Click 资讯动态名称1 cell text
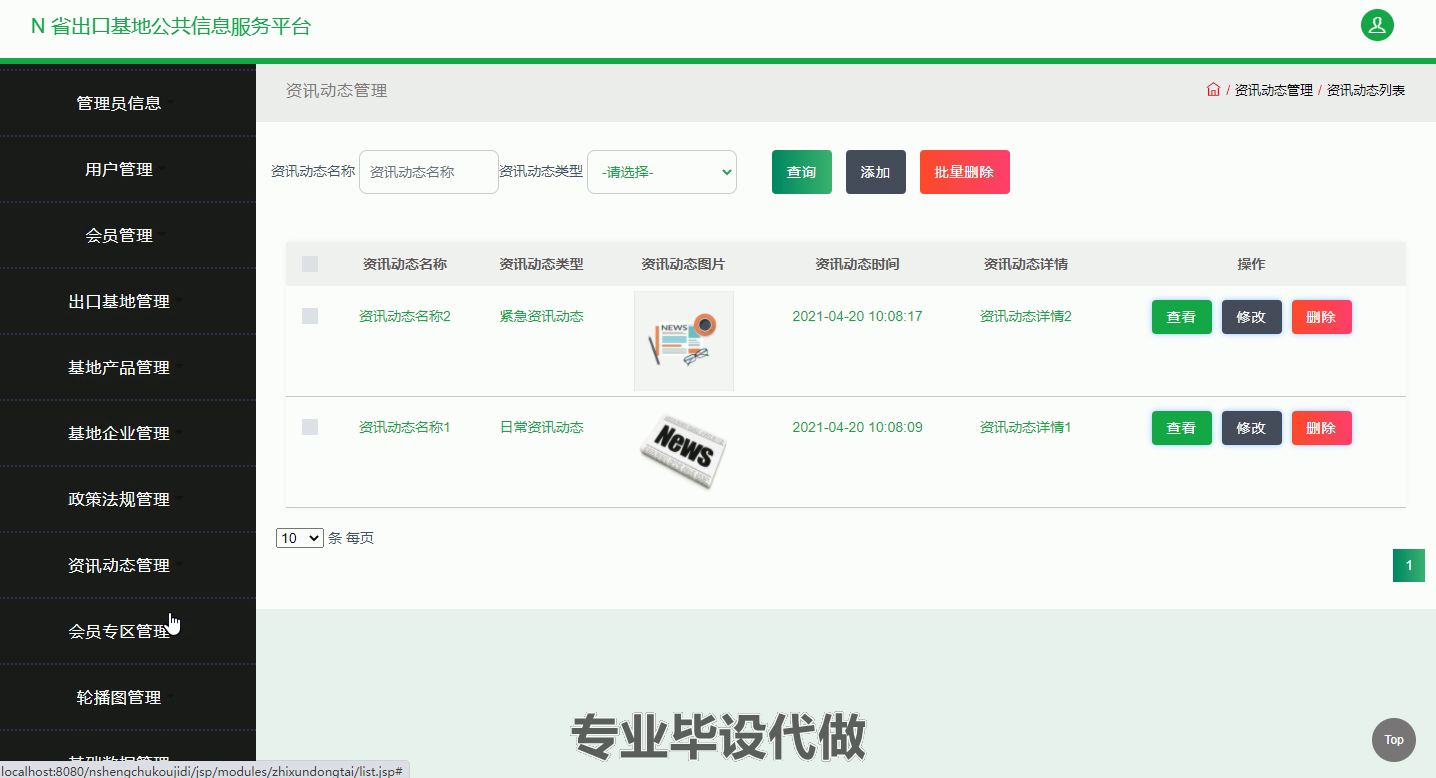Screen dimensions: 1436x778 pyautogui.click(x=405, y=427)
